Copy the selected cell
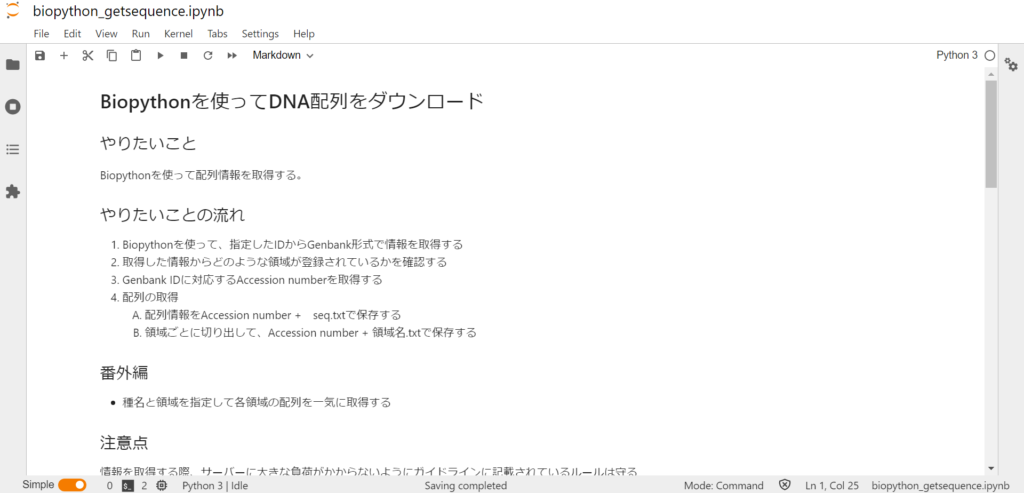The image size is (1024, 493). pos(112,56)
